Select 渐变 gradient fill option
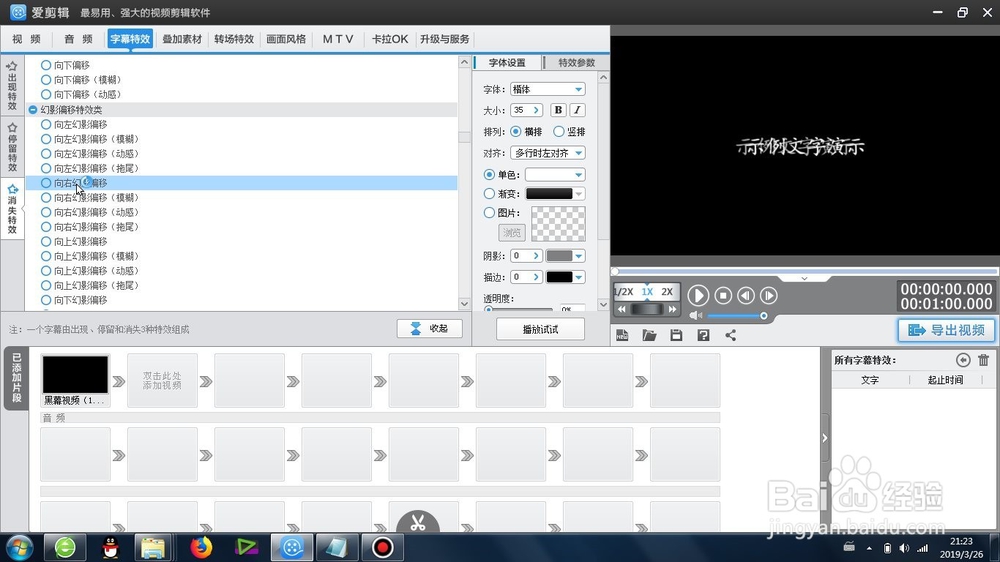The height and width of the screenshot is (562, 1000). point(489,193)
